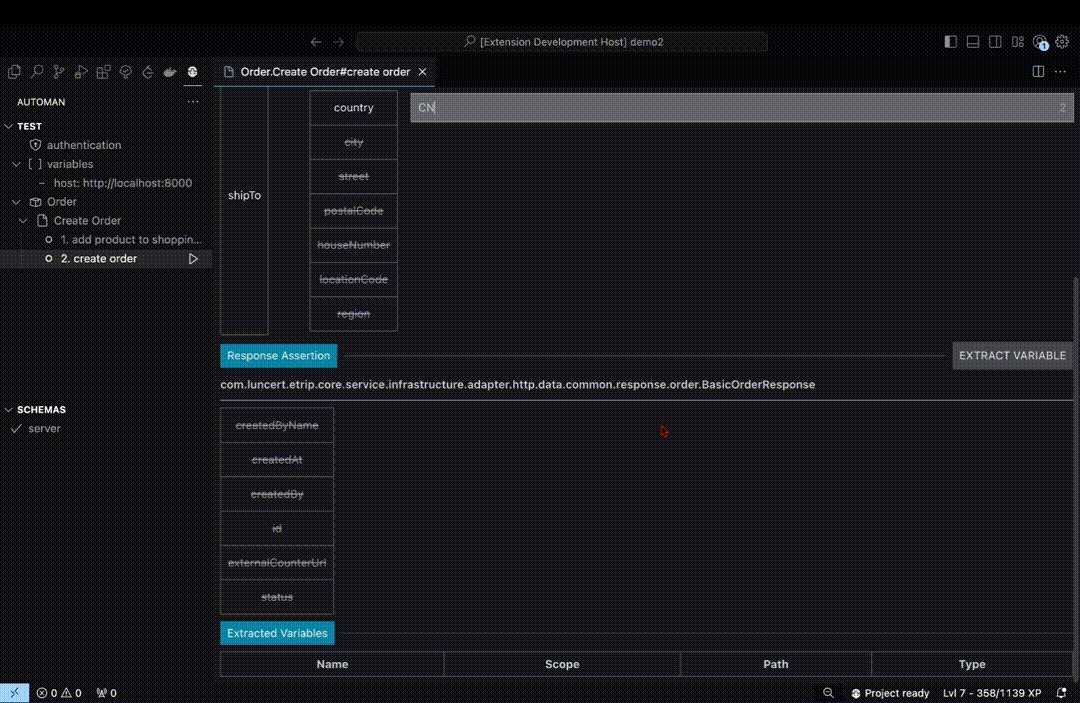Screen dimensions: 1080x703
Task: Toggle the createdAt response field
Action: tap(277, 459)
